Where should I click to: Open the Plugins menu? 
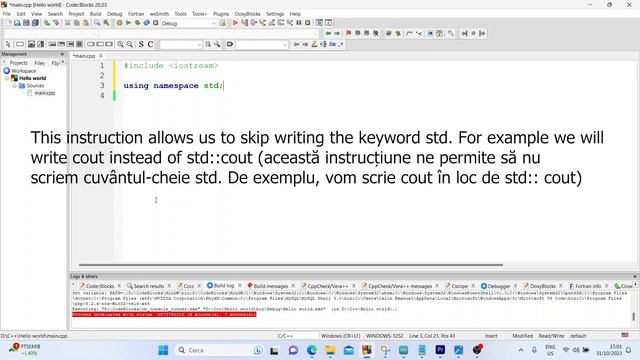pos(221,14)
